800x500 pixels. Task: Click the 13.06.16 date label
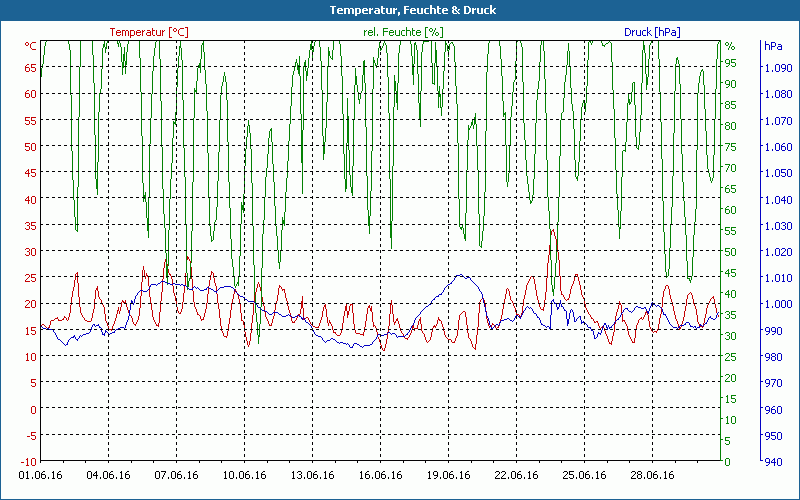click(313, 475)
